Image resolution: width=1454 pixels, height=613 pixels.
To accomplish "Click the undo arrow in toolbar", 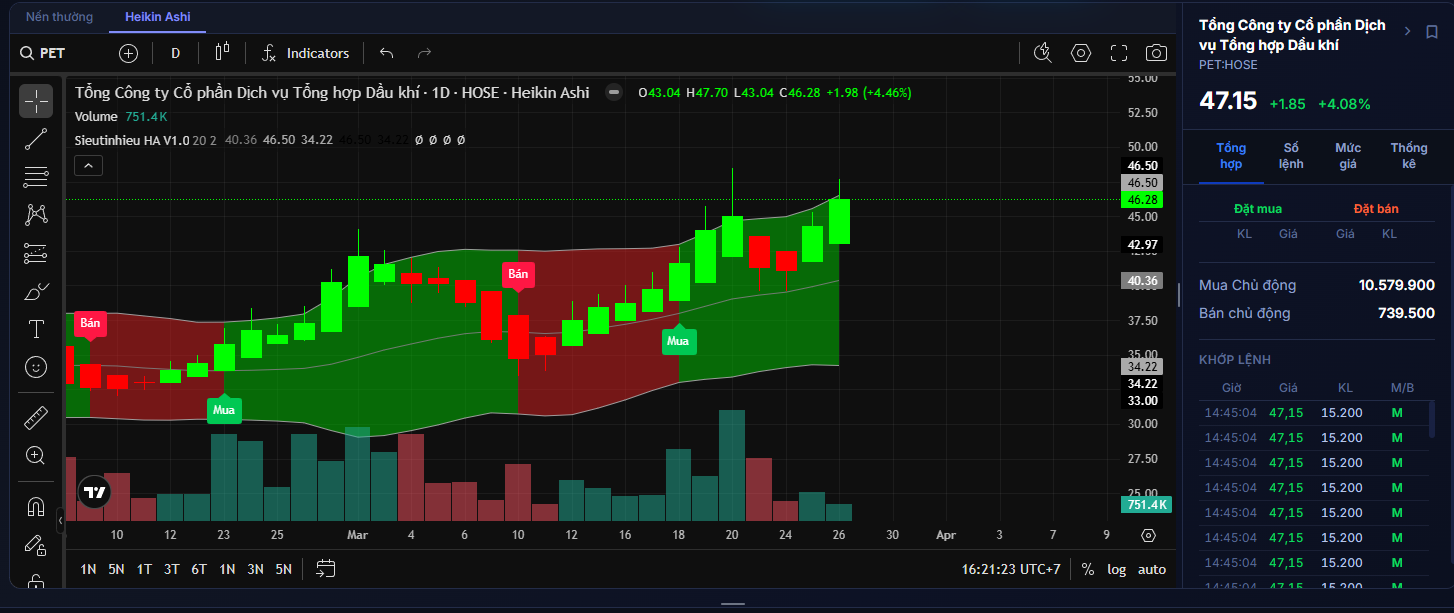I will coord(387,54).
